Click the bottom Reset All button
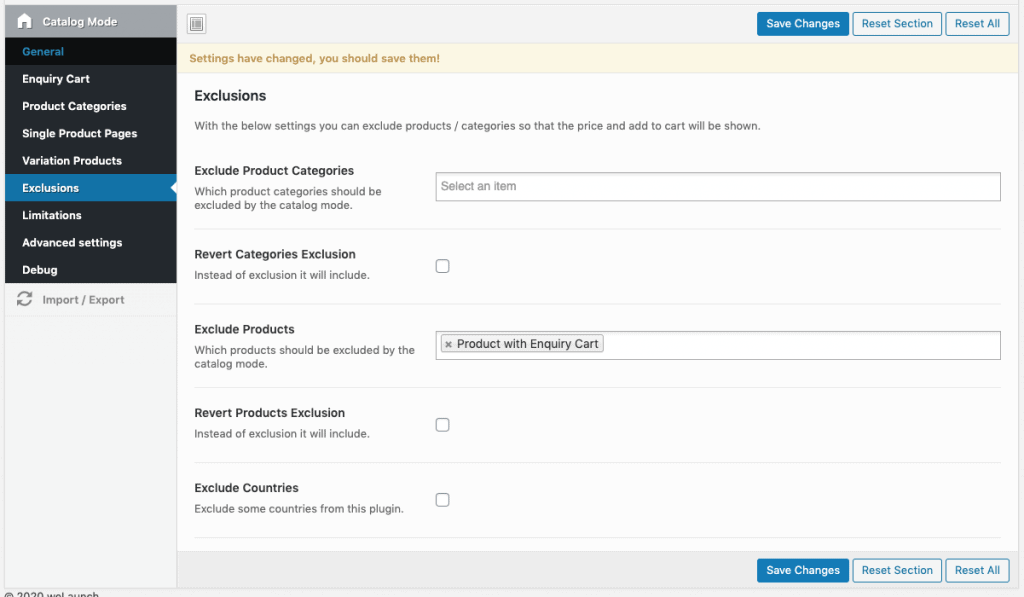 click(x=977, y=570)
